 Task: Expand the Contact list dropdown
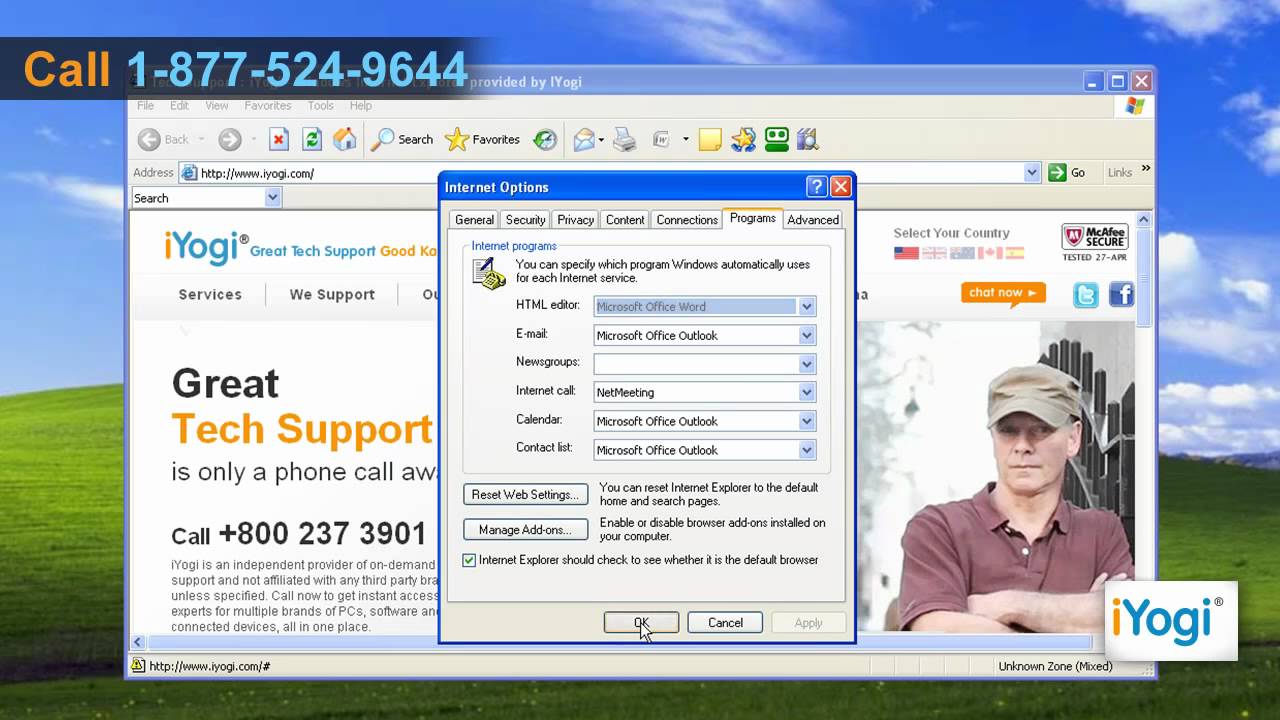coord(807,451)
